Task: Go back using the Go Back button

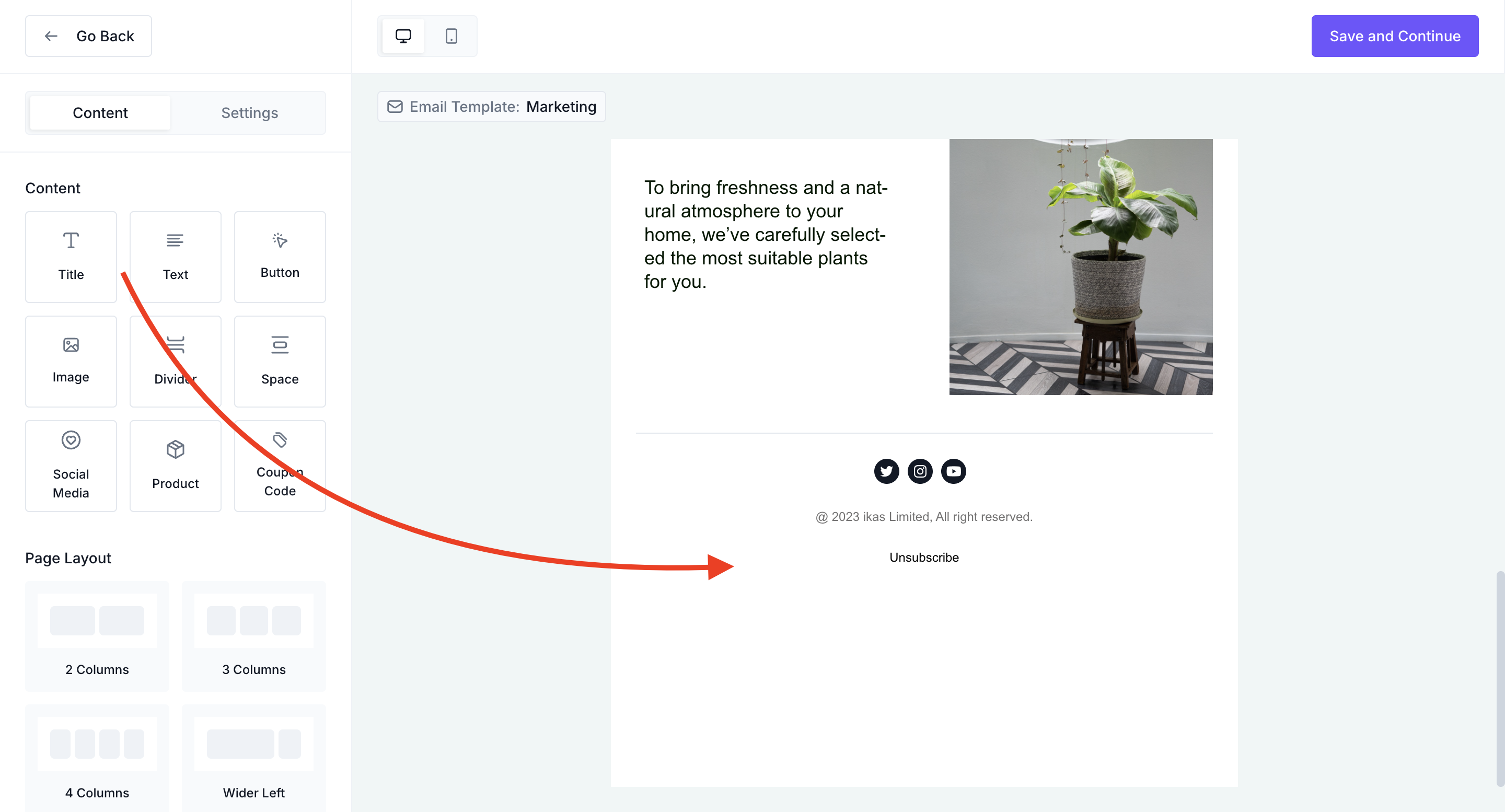Action: pos(88,36)
